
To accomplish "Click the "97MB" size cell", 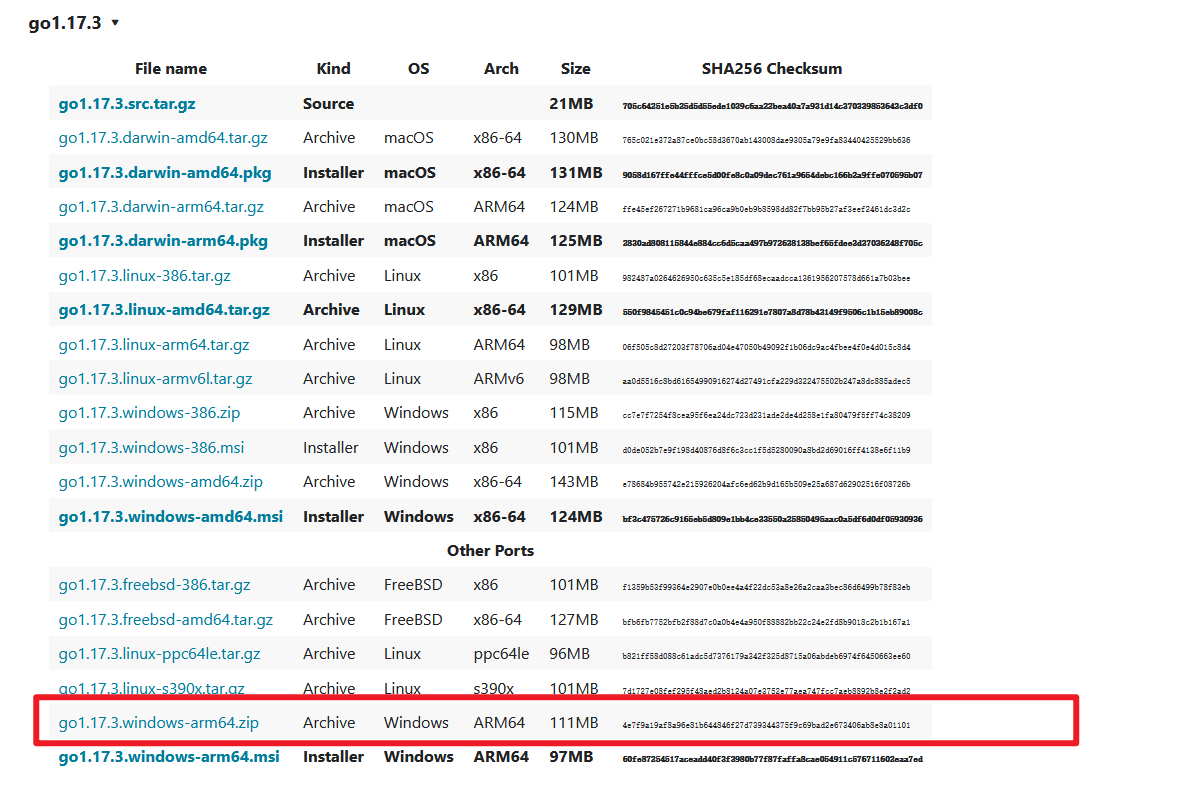I will pyautogui.click(x=571, y=757).
